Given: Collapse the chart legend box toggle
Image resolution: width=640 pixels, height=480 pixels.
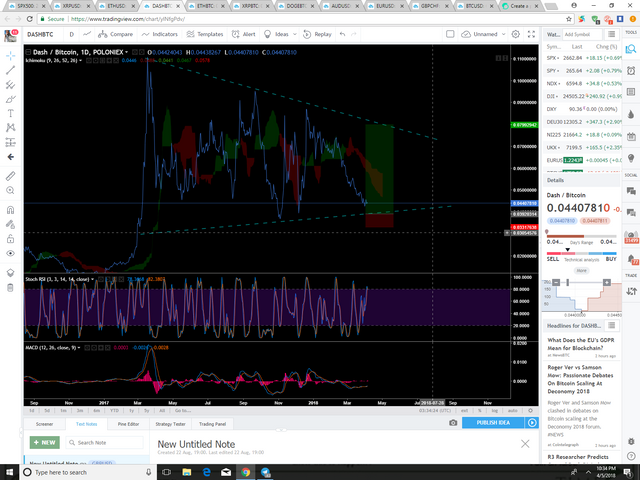Looking at the screenshot, I should coord(28,52).
